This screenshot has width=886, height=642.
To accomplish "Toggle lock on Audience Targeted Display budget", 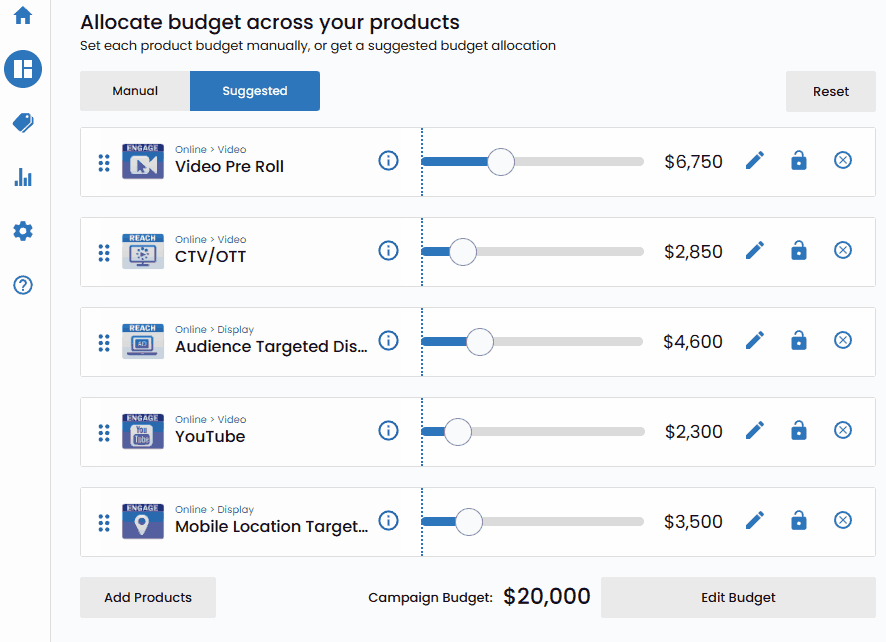I will [x=799, y=341].
